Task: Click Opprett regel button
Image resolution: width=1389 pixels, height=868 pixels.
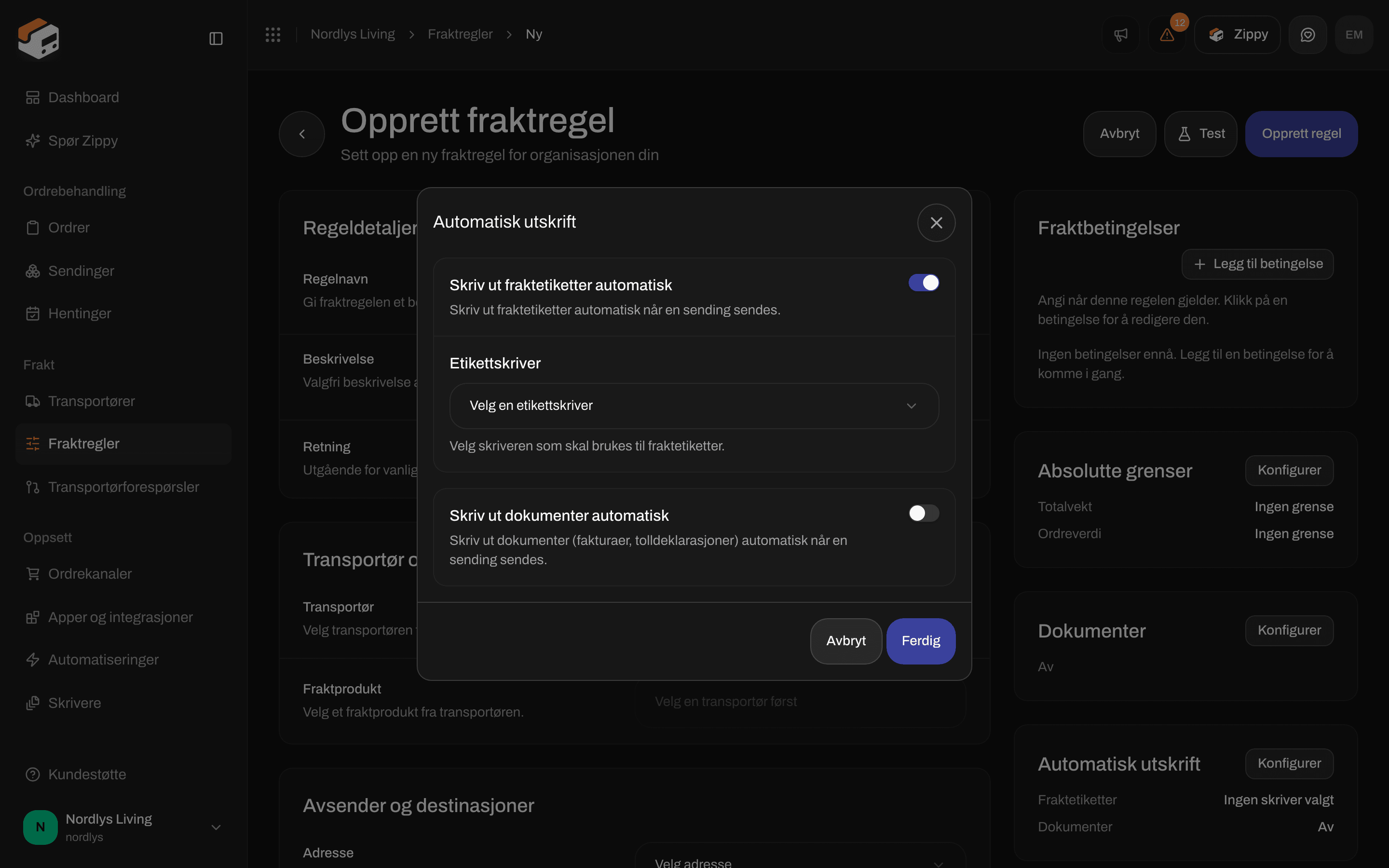Action: [x=1301, y=134]
